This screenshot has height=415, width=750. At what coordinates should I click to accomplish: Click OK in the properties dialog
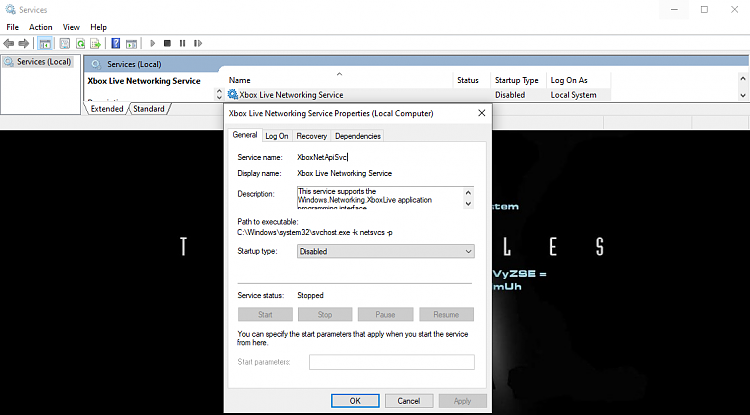coord(355,401)
